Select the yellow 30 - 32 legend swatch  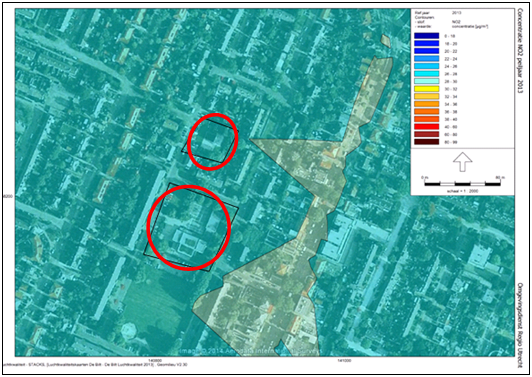click(x=426, y=89)
